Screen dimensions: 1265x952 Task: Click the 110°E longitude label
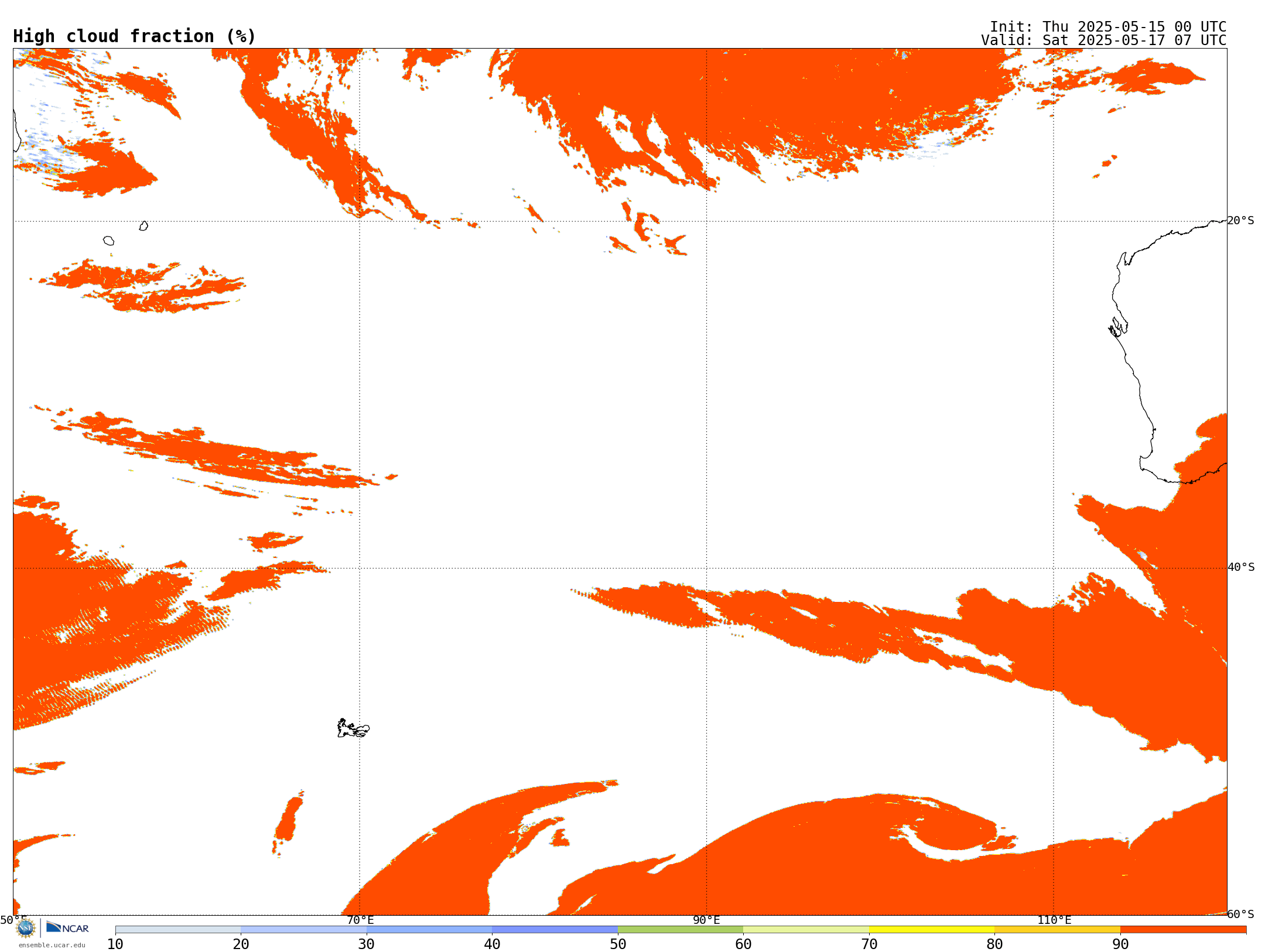(x=1054, y=920)
